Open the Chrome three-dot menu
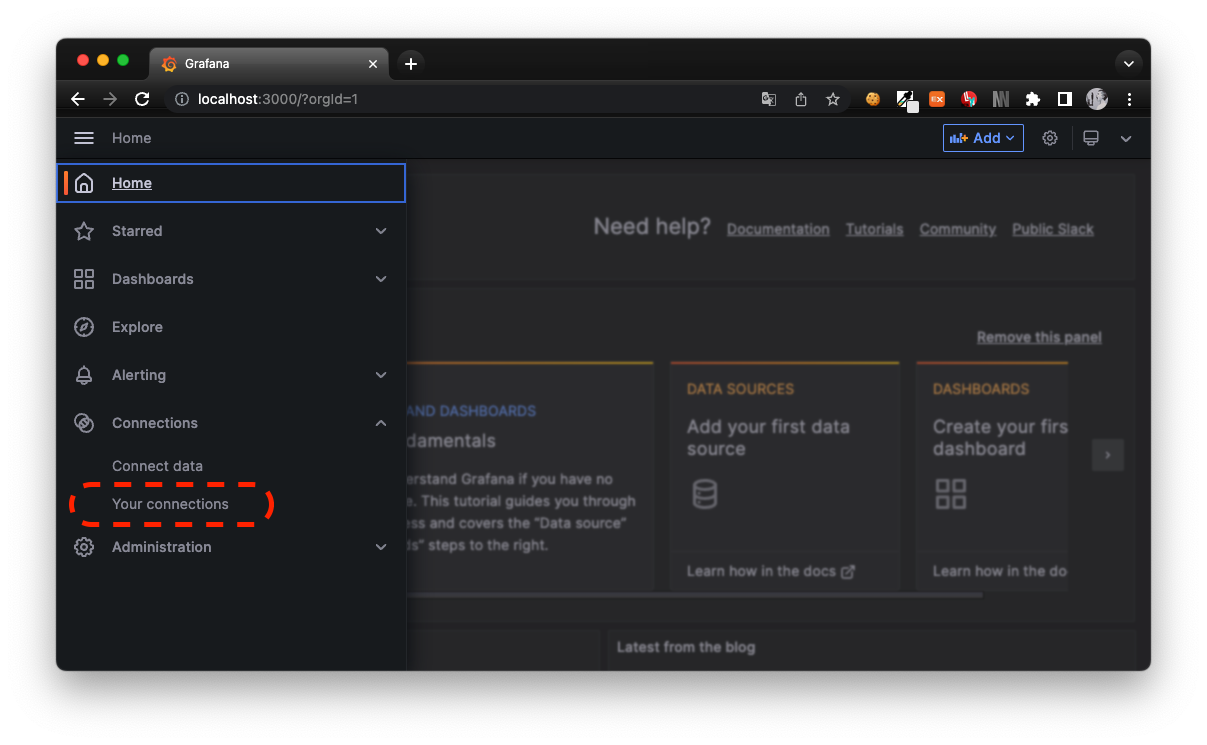Screen dimensions: 1207x745 click(x=1129, y=99)
